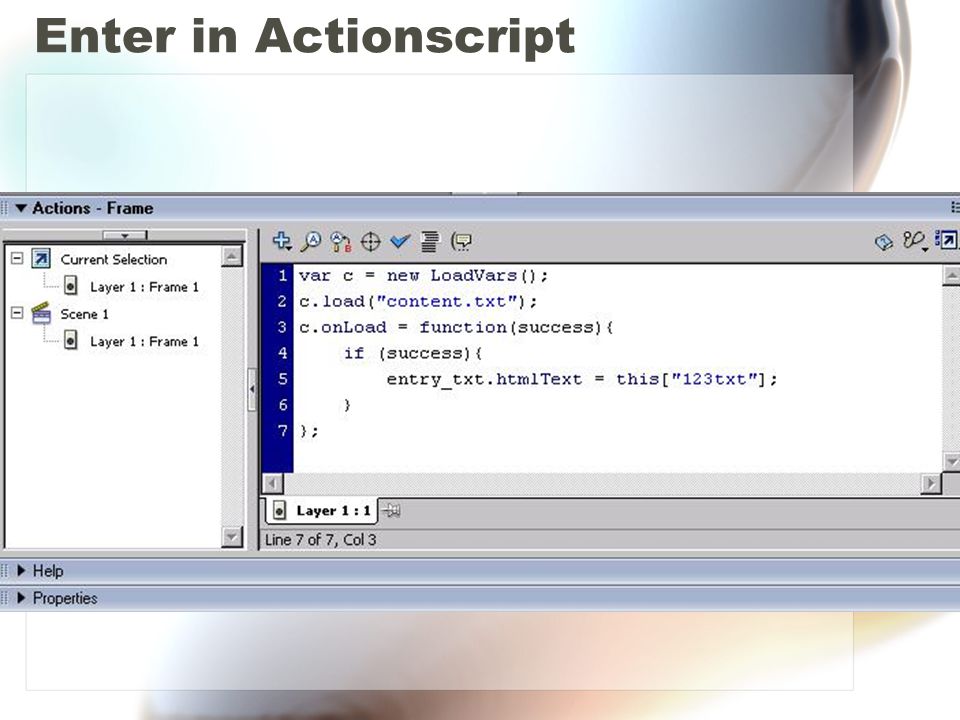This screenshot has height=720, width=960.
Task: Click the 'Actions - Frame' panel title
Action: [x=92, y=208]
